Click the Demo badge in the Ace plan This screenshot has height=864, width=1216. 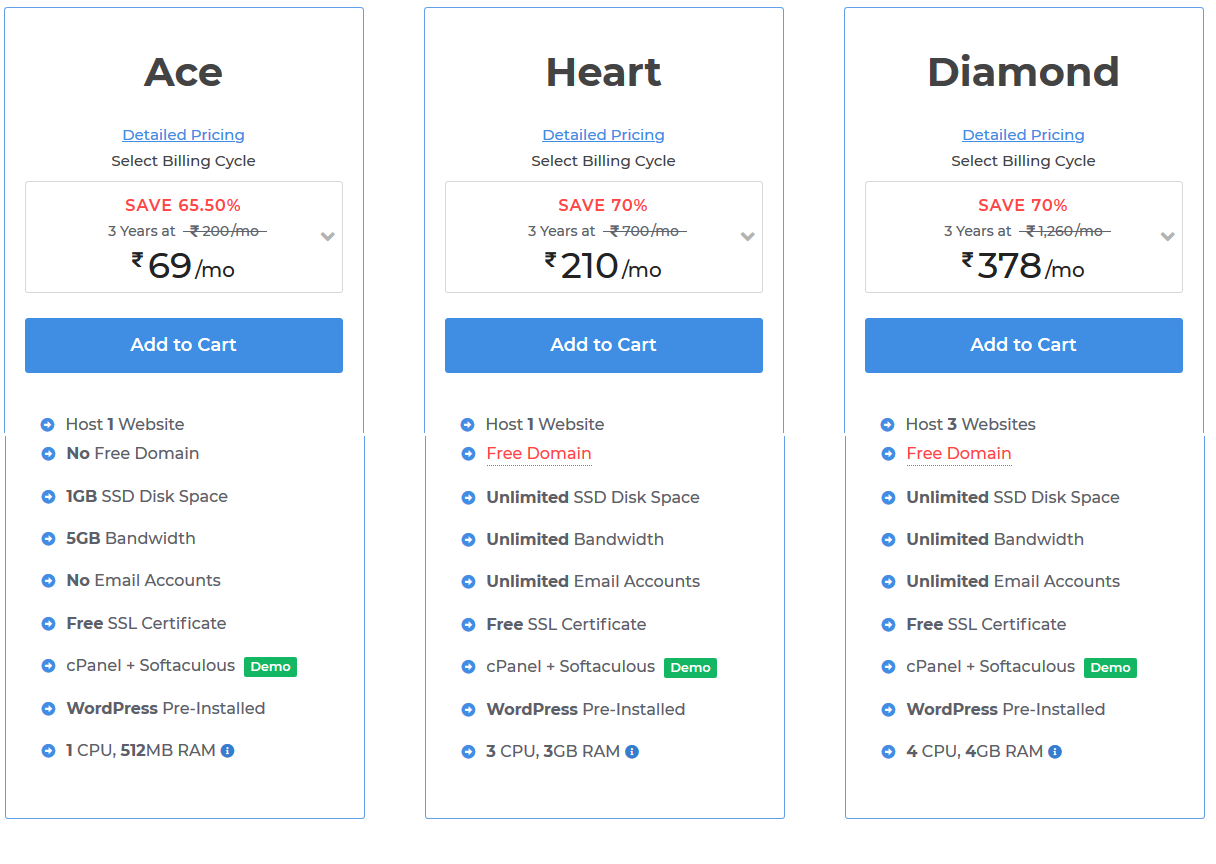coord(270,666)
